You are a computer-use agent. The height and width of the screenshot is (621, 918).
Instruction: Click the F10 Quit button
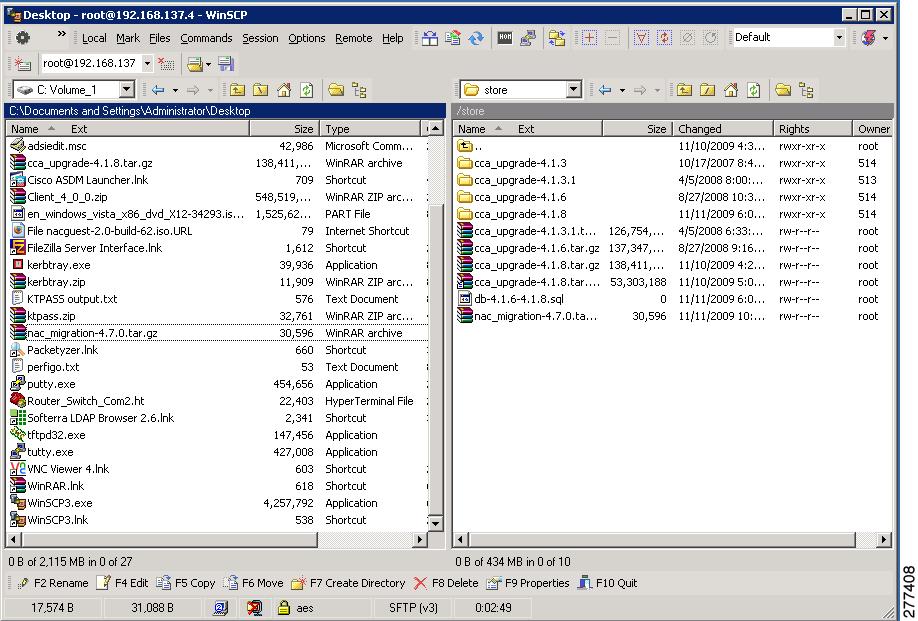pos(608,583)
